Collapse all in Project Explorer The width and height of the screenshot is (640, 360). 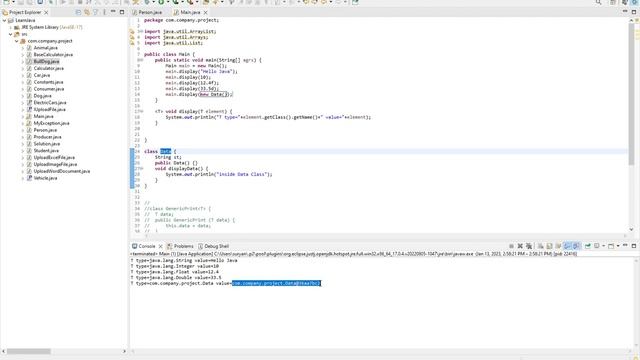pos(78,12)
